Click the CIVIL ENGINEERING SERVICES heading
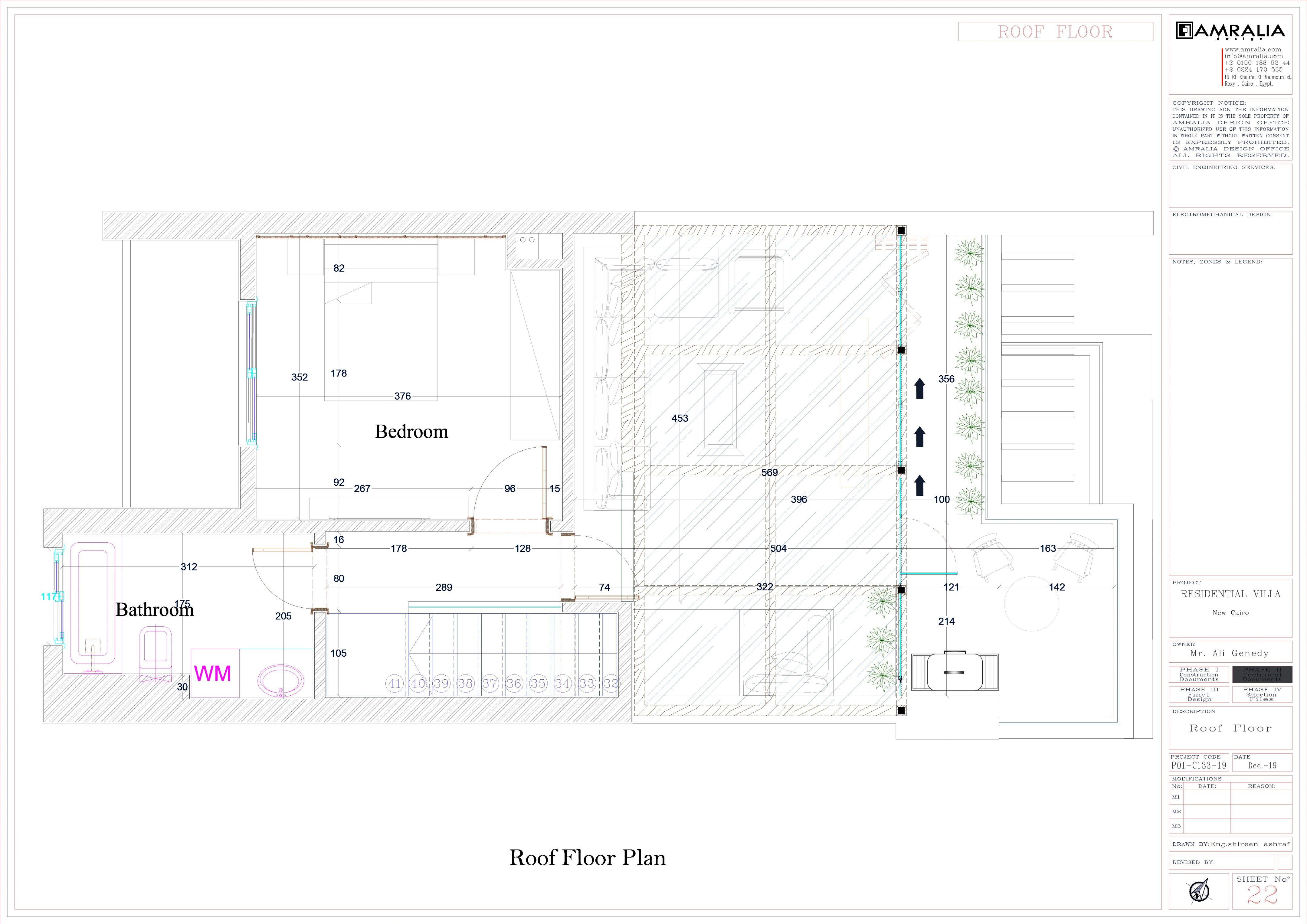 (1223, 168)
